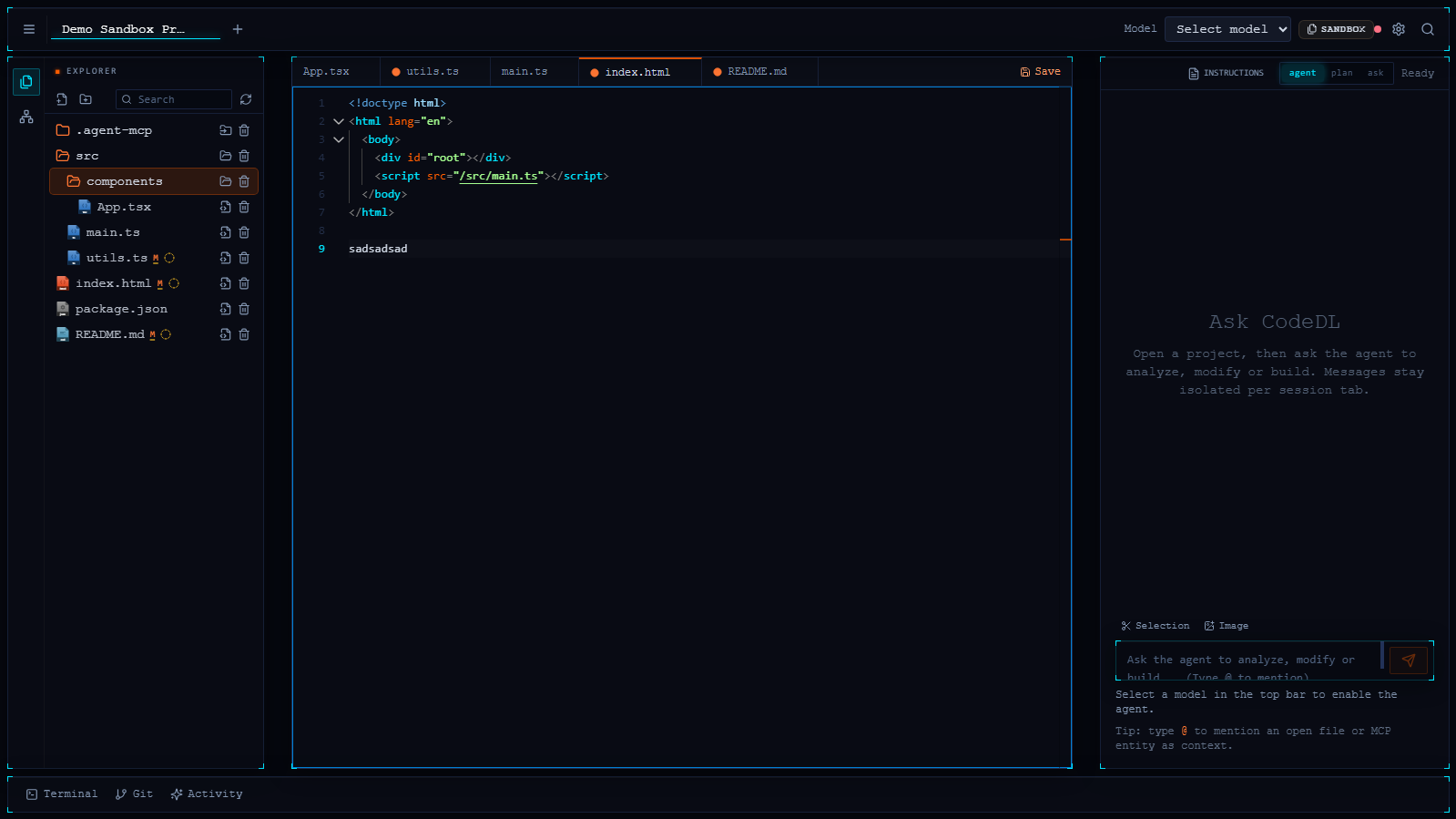Open the Terminal panel tab
The height and width of the screenshot is (819, 1456).
(62, 794)
